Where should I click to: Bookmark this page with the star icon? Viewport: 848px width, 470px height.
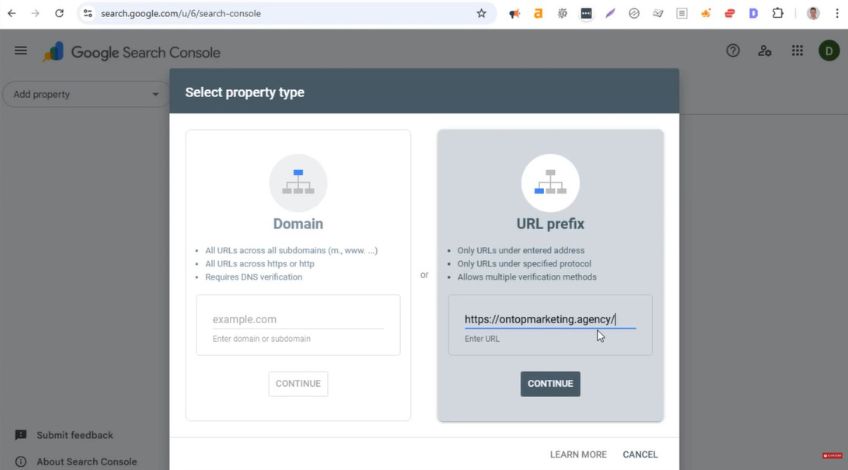[481, 14]
